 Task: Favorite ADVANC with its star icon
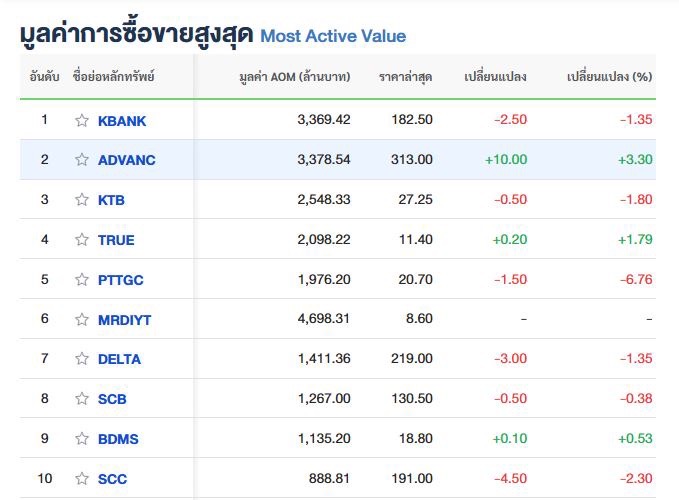click(x=82, y=160)
